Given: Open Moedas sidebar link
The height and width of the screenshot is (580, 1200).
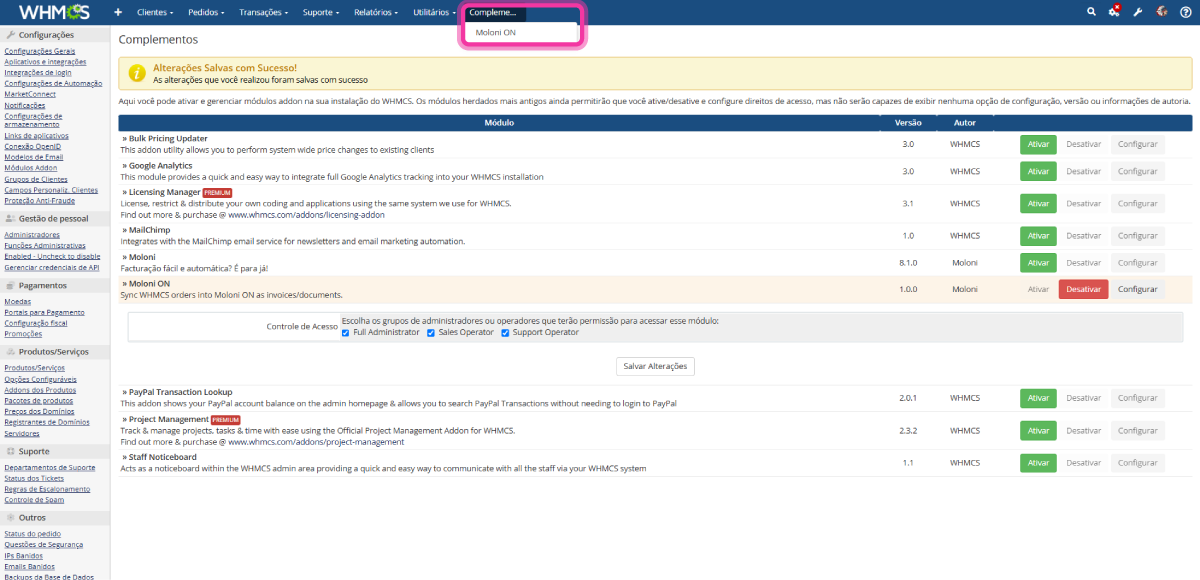Looking at the screenshot, I should [x=17, y=301].
